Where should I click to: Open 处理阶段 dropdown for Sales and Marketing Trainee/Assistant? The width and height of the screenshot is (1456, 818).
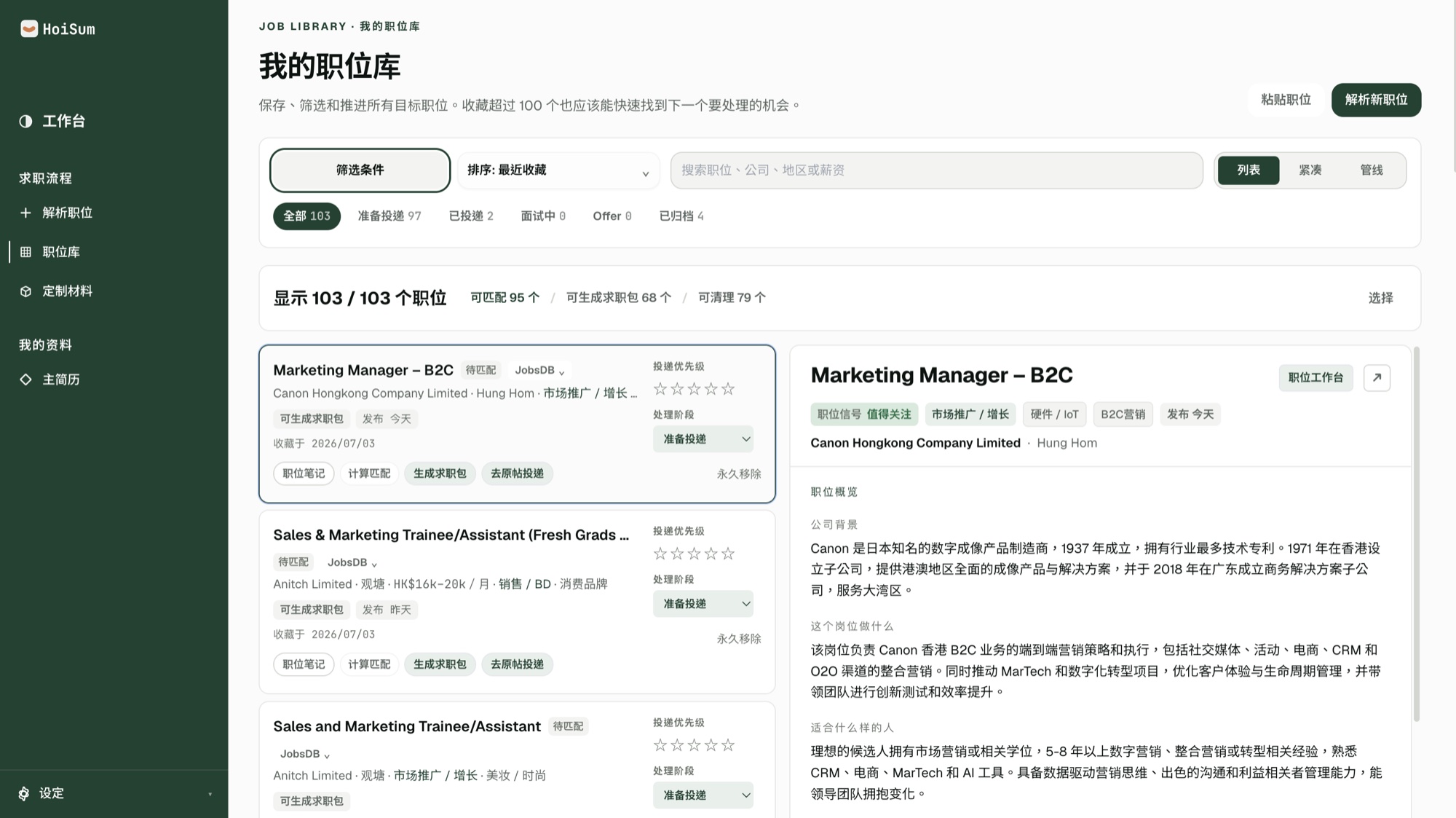[703, 795]
